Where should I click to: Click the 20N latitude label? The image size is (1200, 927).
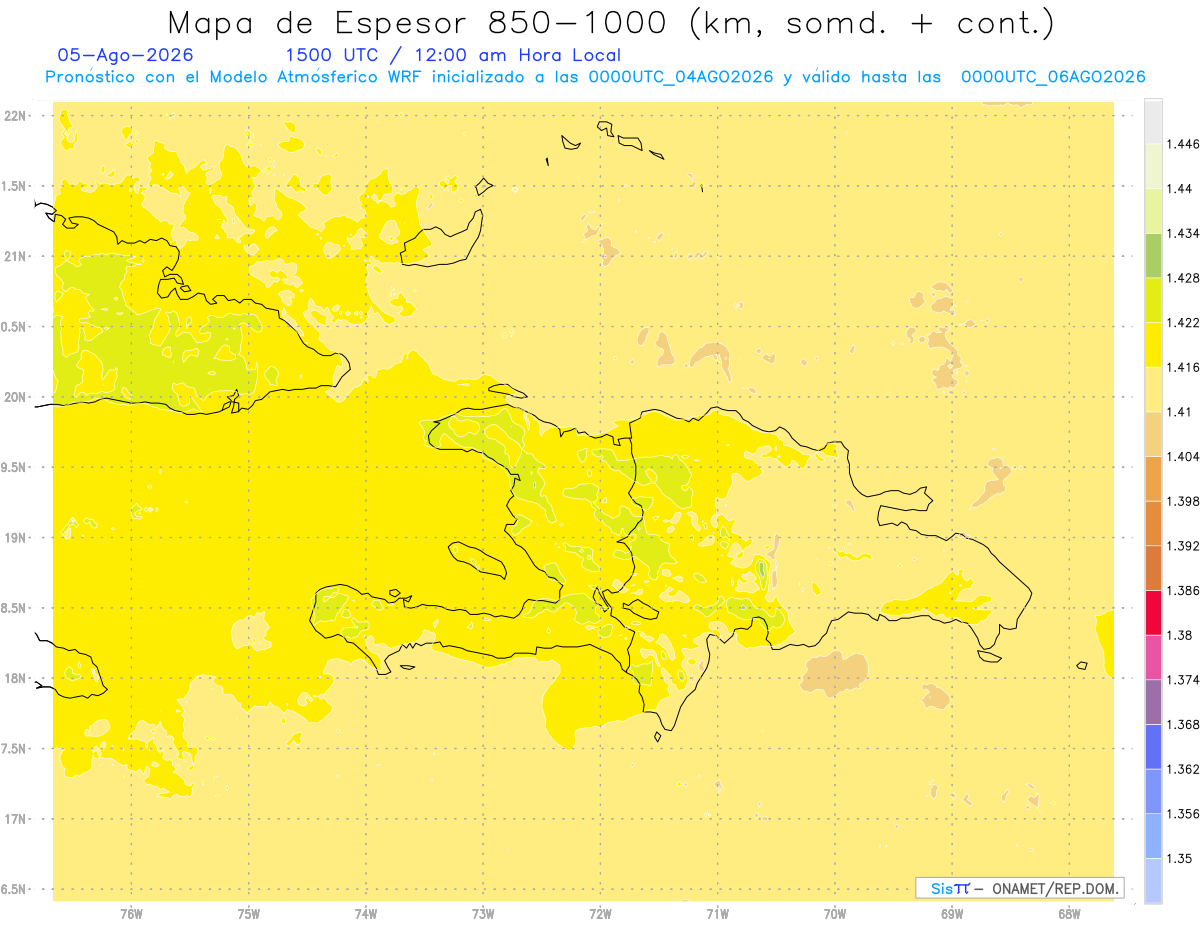(x=15, y=397)
